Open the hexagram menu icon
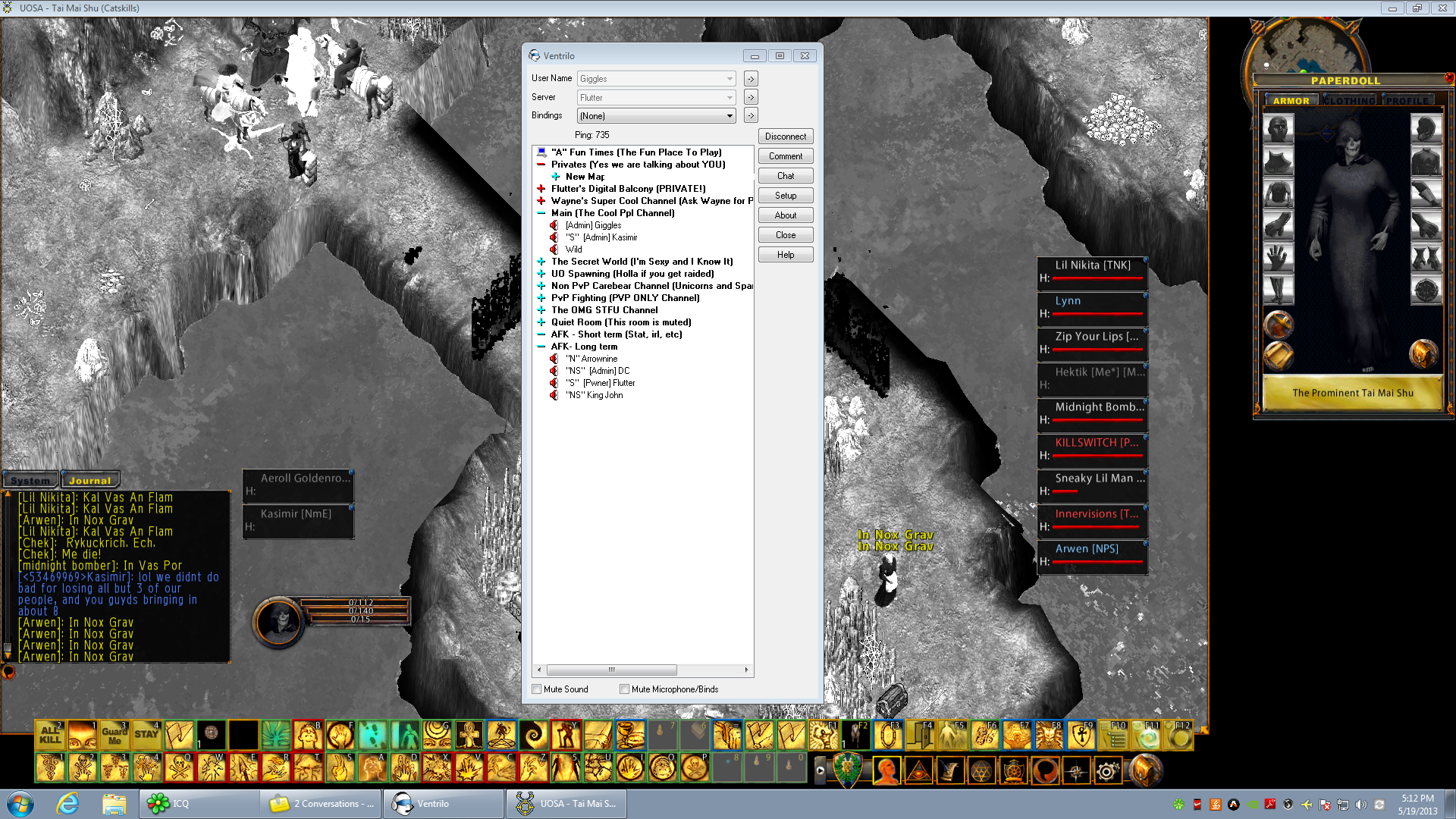Image resolution: width=1456 pixels, height=819 pixels. (981, 771)
